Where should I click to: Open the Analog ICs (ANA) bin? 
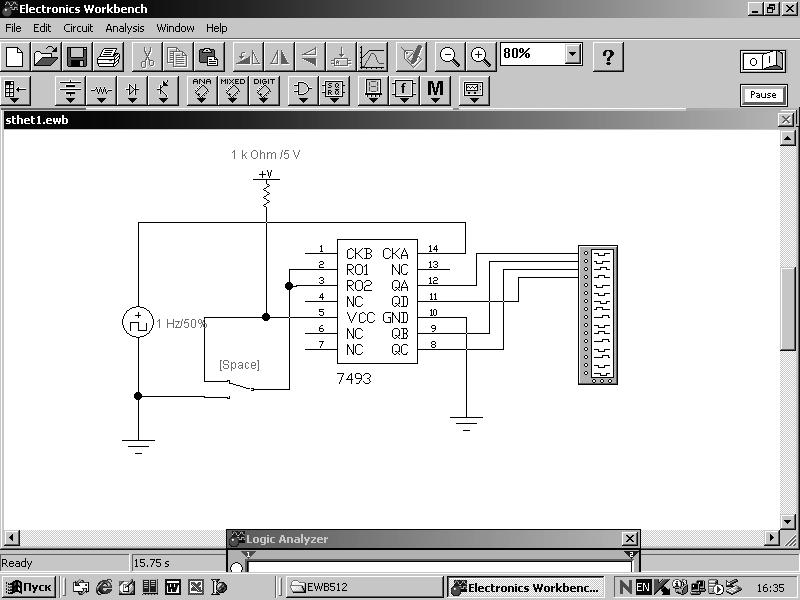point(202,90)
